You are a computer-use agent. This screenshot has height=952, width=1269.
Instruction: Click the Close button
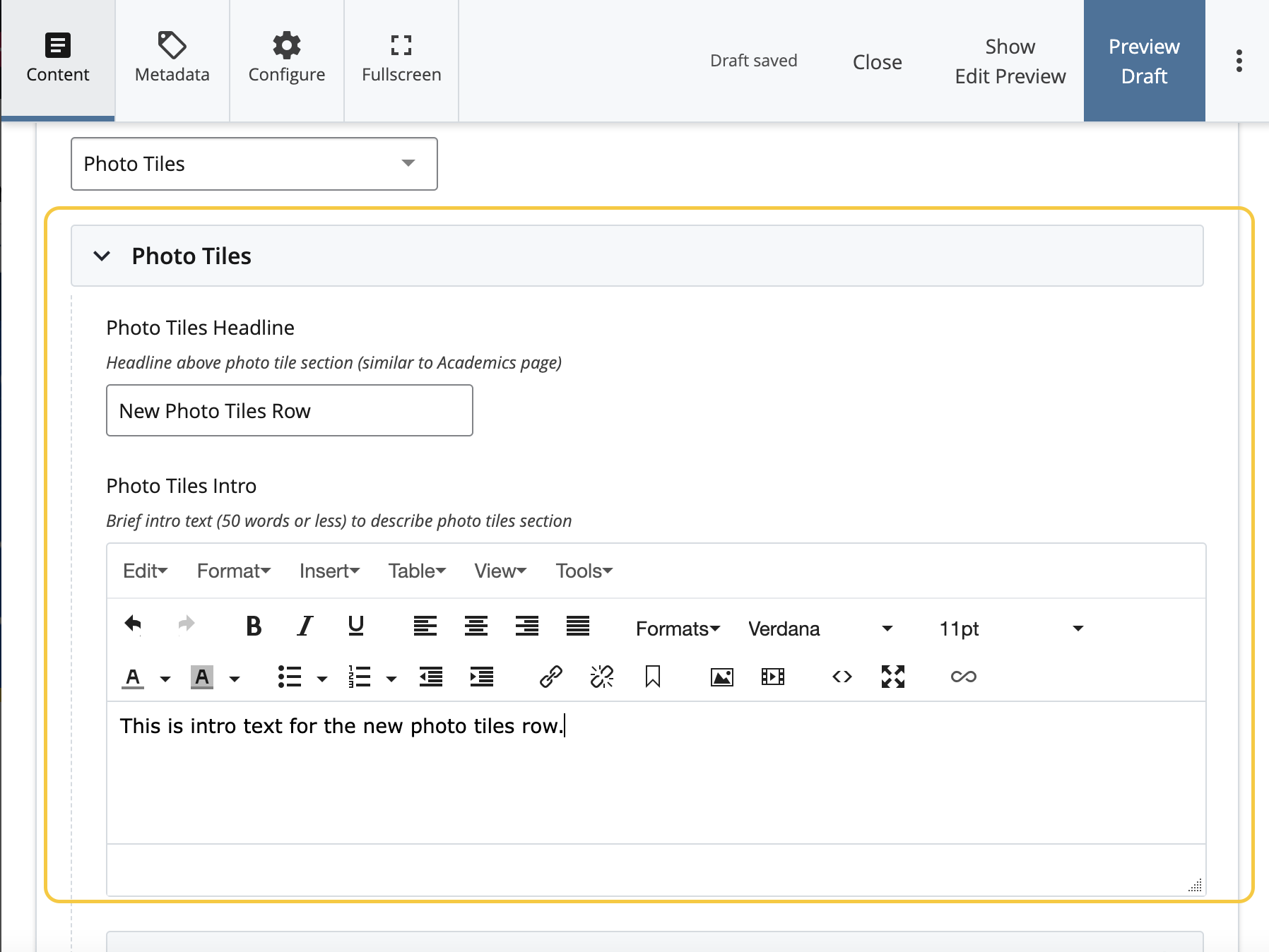pyautogui.click(x=877, y=62)
